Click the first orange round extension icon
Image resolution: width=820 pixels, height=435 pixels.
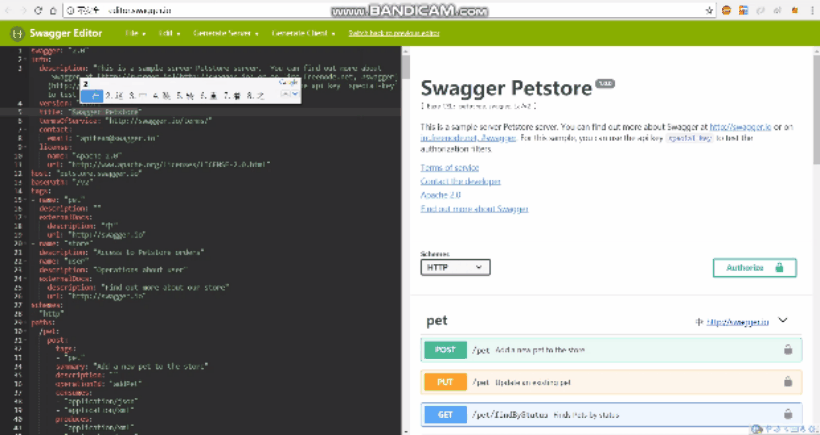[x=726, y=10]
